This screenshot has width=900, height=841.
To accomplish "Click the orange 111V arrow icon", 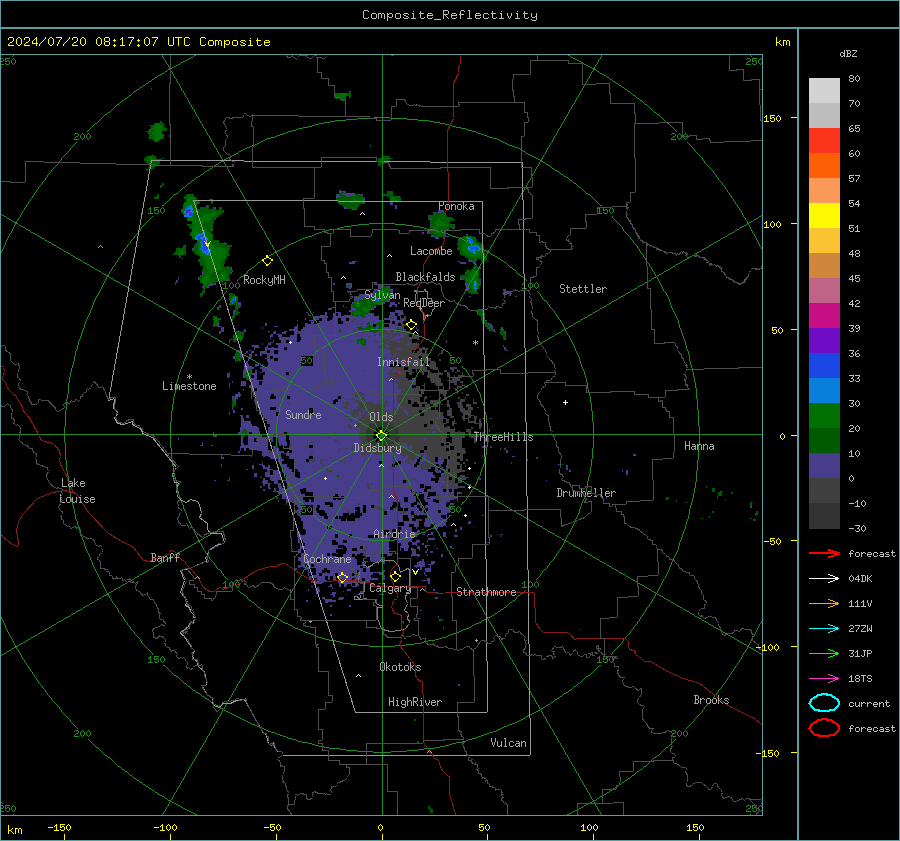I will tap(824, 603).
